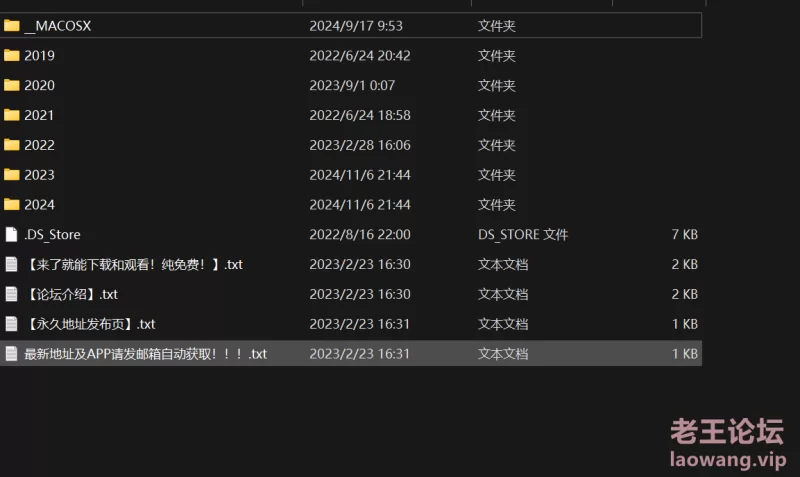
Task: Select the .DS_Store file name
Action: [53, 235]
